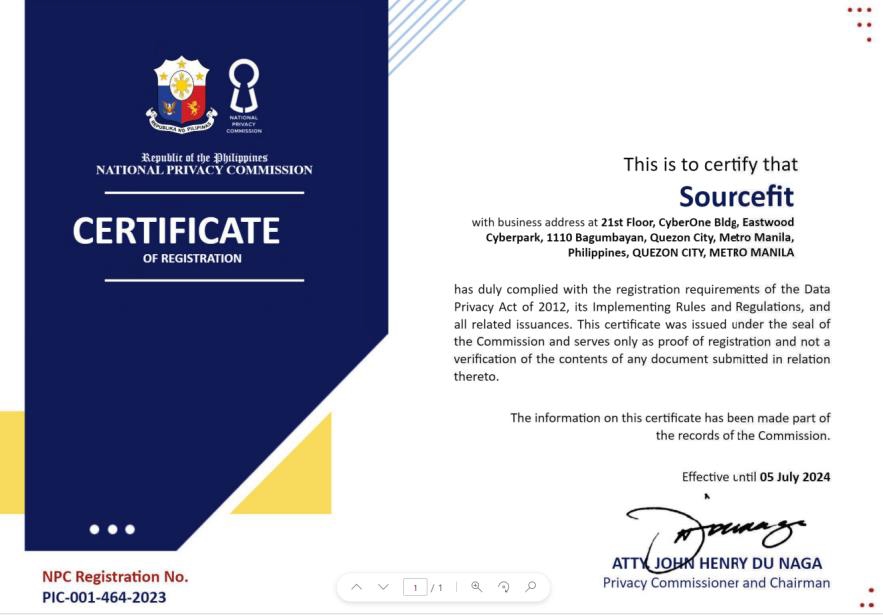Viewport: 883px width, 615px height.
Task: Click the Sourcefit company name
Action: (736, 197)
